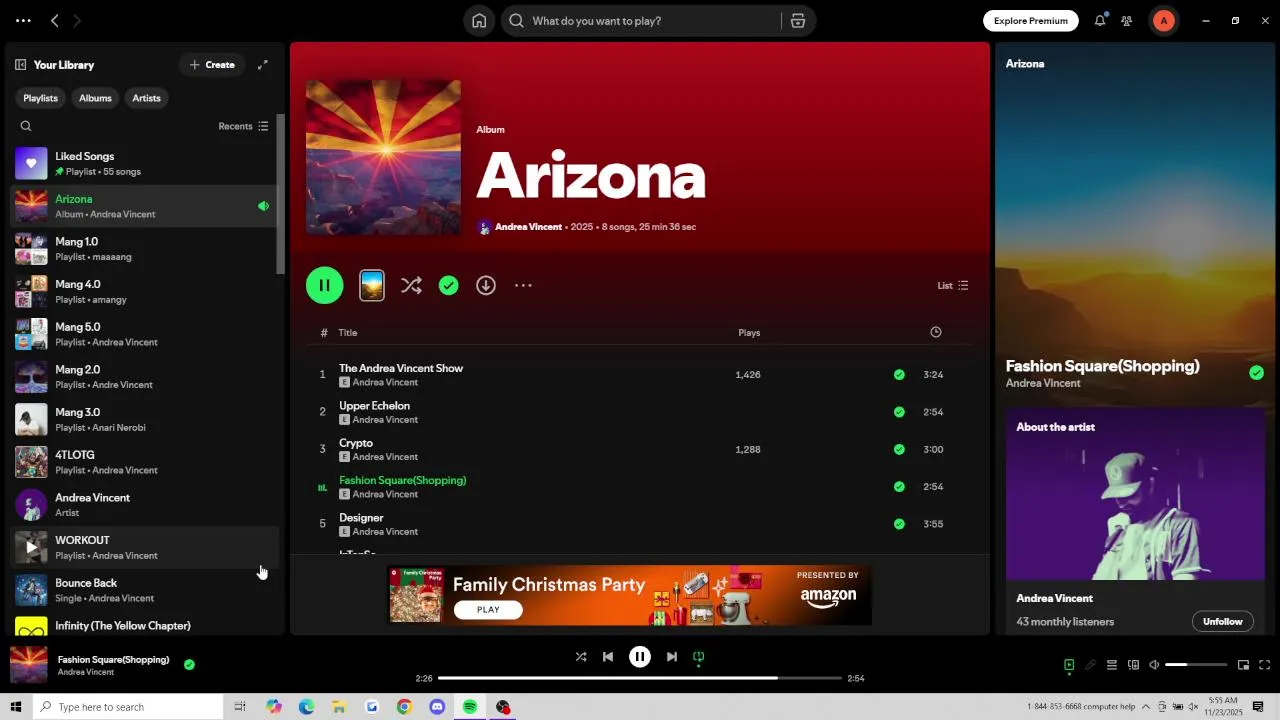Expand Your Library to full view arrows icon
The width and height of the screenshot is (1280, 720).
click(263, 65)
